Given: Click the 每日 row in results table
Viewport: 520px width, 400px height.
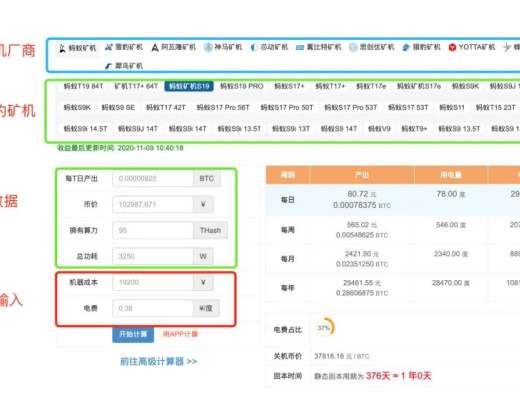Looking at the screenshot, I should point(393,200).
